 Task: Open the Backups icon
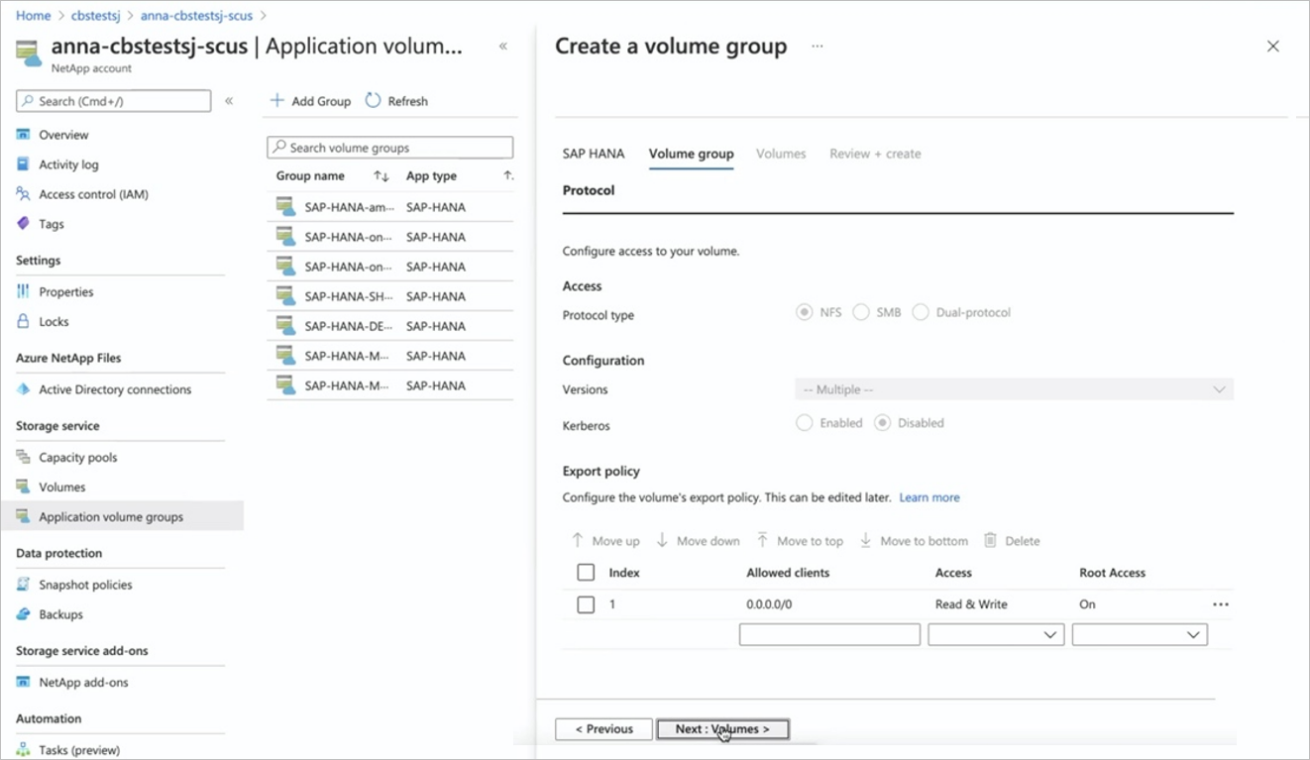24,615
